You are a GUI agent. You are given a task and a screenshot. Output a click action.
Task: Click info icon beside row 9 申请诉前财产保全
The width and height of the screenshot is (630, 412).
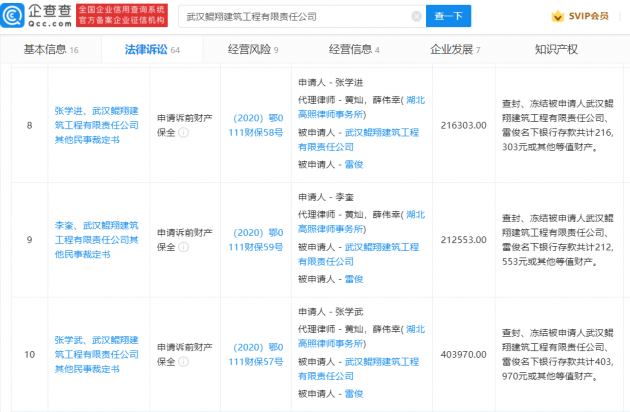coord(183,247)
